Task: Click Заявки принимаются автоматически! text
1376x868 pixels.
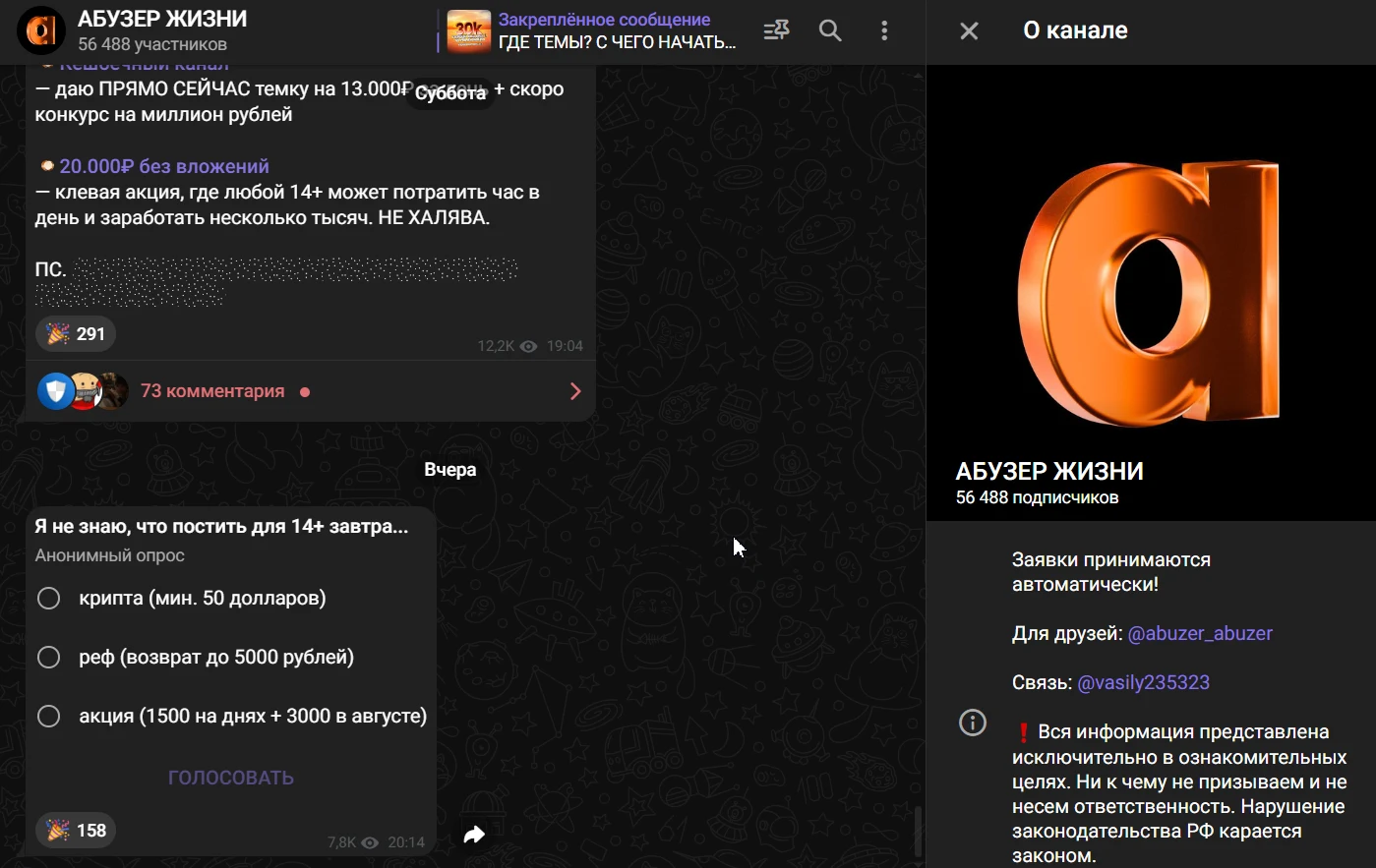Action: coord(1111,572)
